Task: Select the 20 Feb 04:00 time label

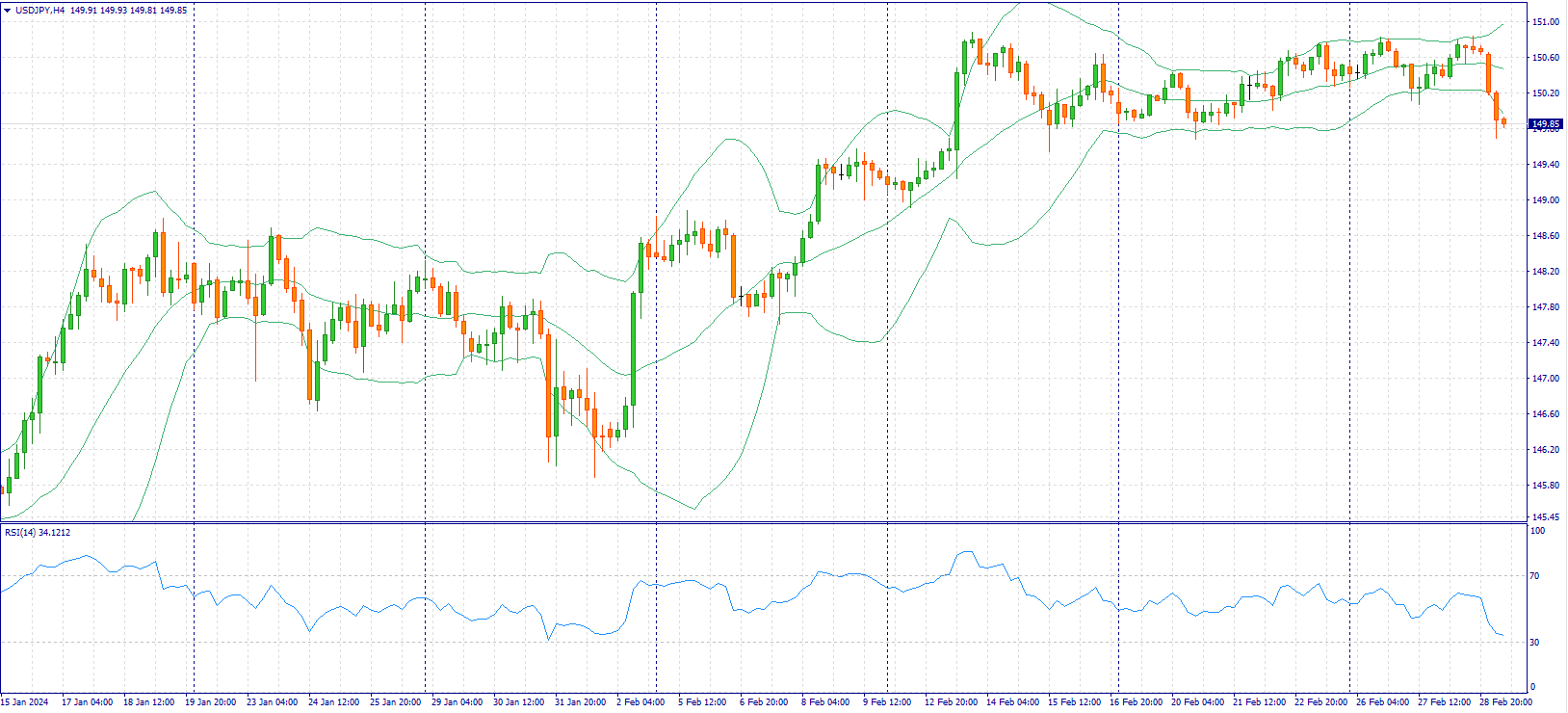Action: pos(1197,702)
